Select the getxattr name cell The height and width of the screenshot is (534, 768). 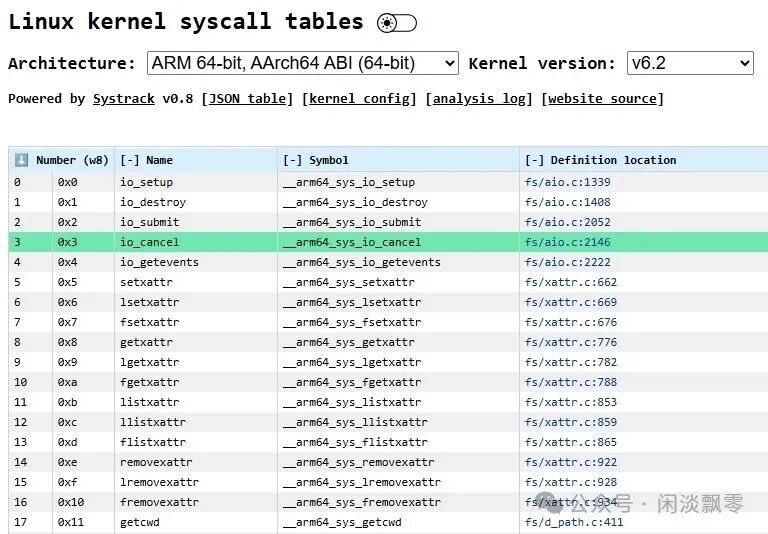click(196, 342)
